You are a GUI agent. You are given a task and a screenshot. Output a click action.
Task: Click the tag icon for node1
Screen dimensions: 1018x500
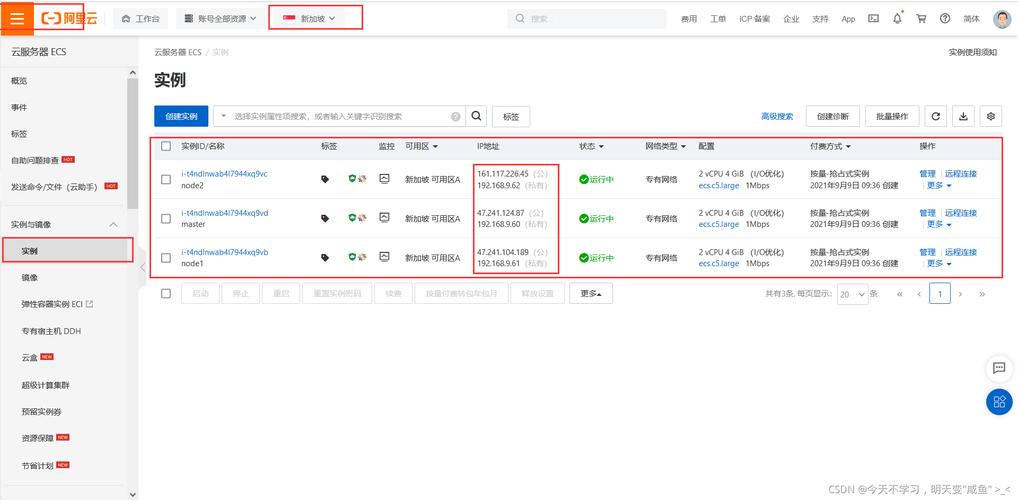(325, 257)
